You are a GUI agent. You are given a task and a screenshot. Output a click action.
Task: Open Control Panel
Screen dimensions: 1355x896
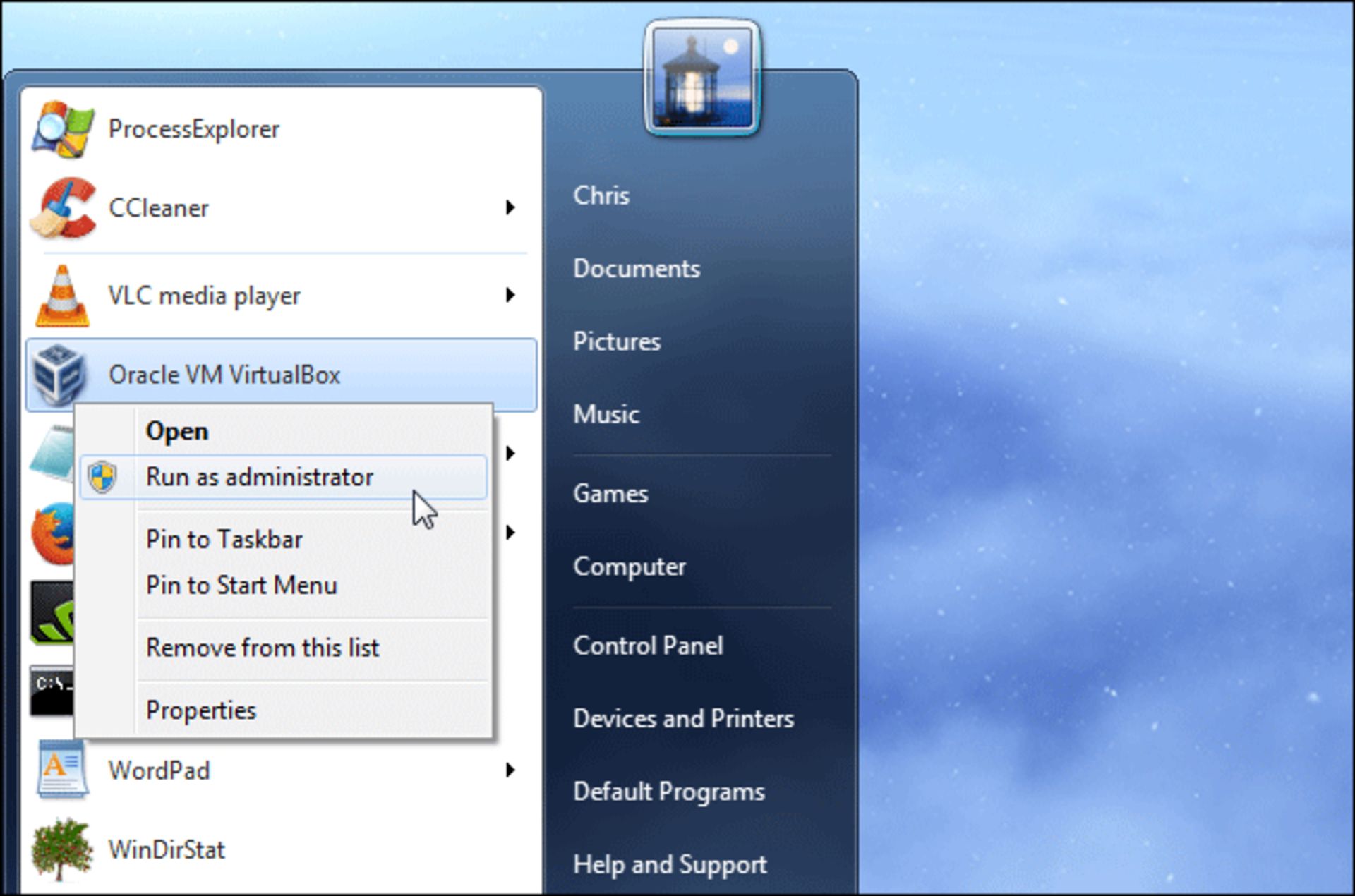pyautogui.click(x=648, y=646)
